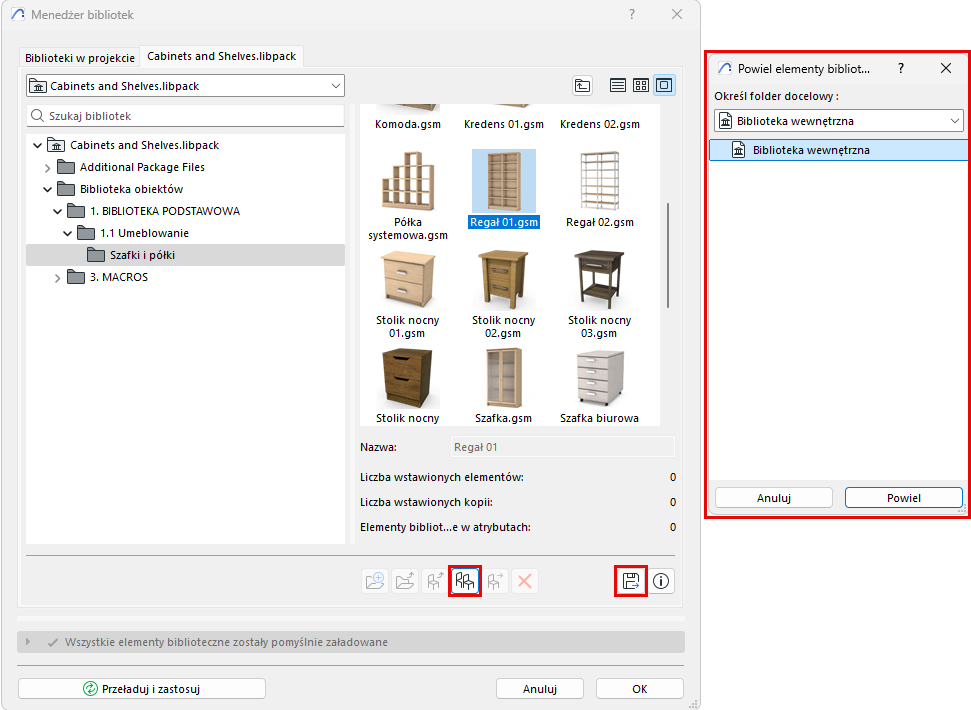Collapse the 1. BIBLIOTEKA PODSTAWOWA folder
Viewport: 971px width, 710px height.
pos(58,212)
